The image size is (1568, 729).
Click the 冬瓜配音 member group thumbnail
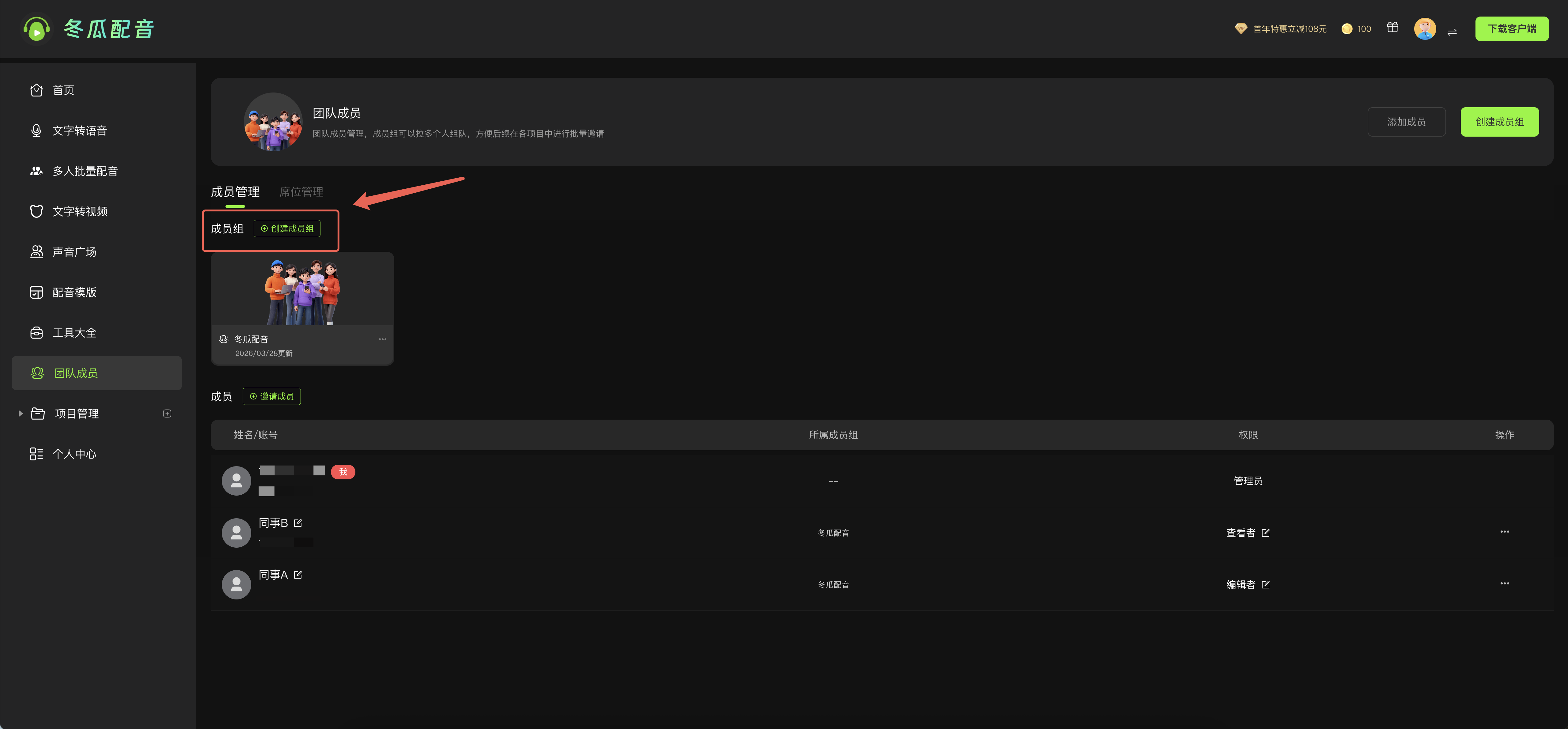point(302,291)
